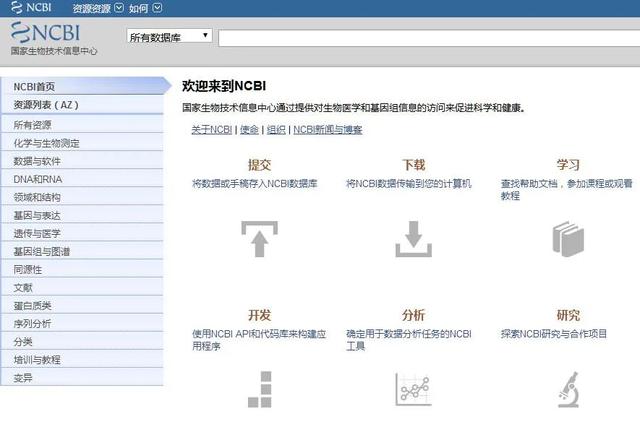Open 数据与软件 in the sidebar
The height and width of the screenshot is (427, 640).
coord(82,161)
